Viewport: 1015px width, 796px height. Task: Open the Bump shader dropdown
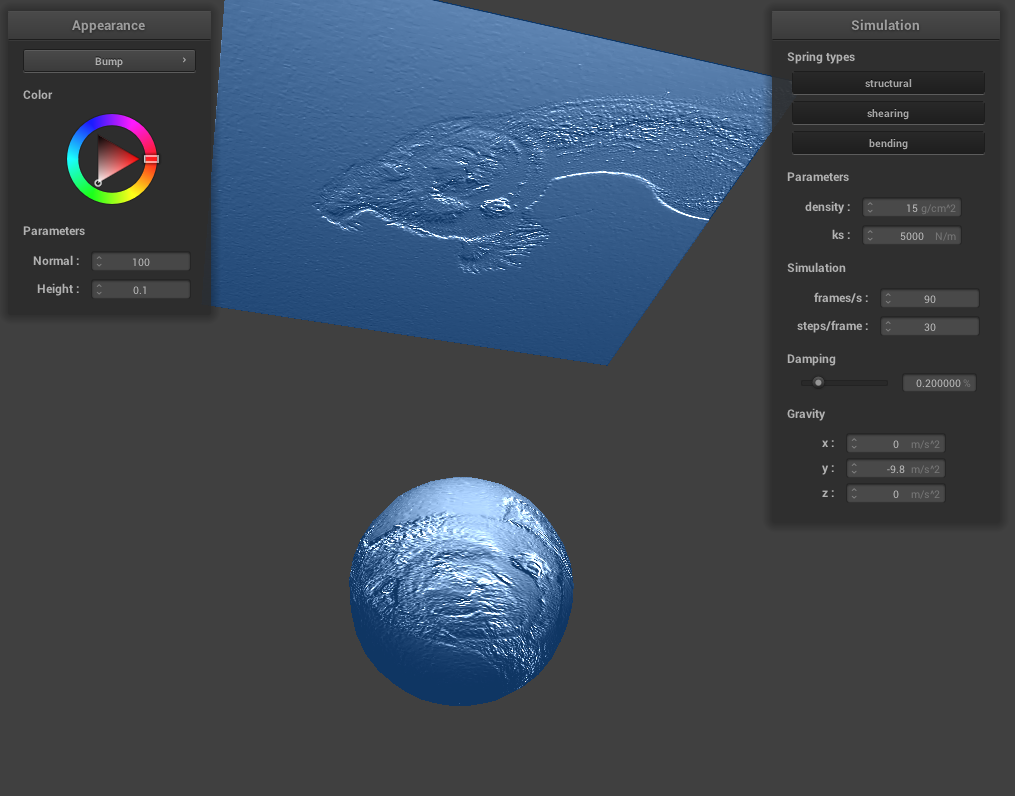coord(109,61)
